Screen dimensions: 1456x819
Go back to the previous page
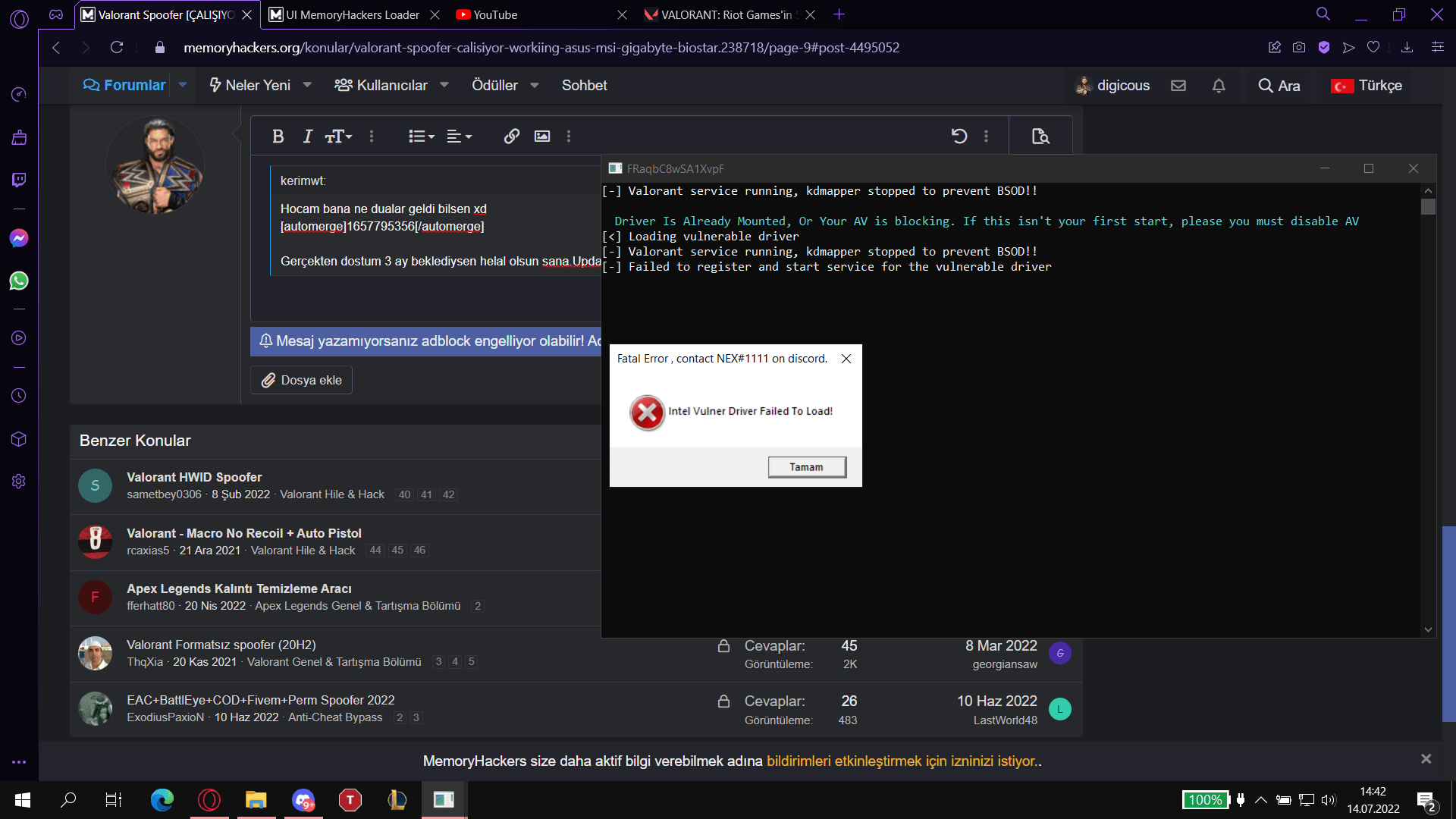(55, 47)
